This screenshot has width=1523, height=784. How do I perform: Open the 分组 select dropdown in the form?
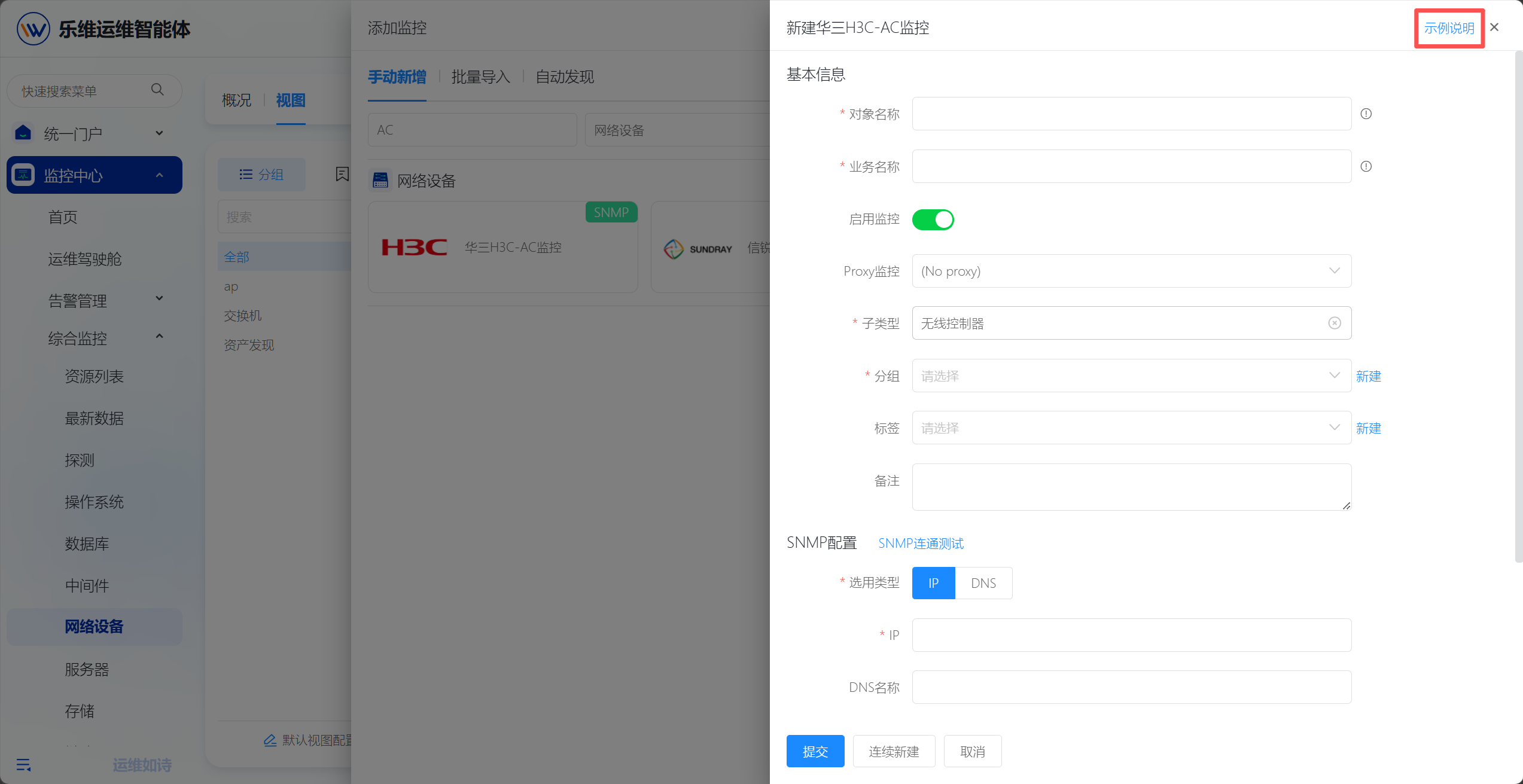[x=1131, y=376]
